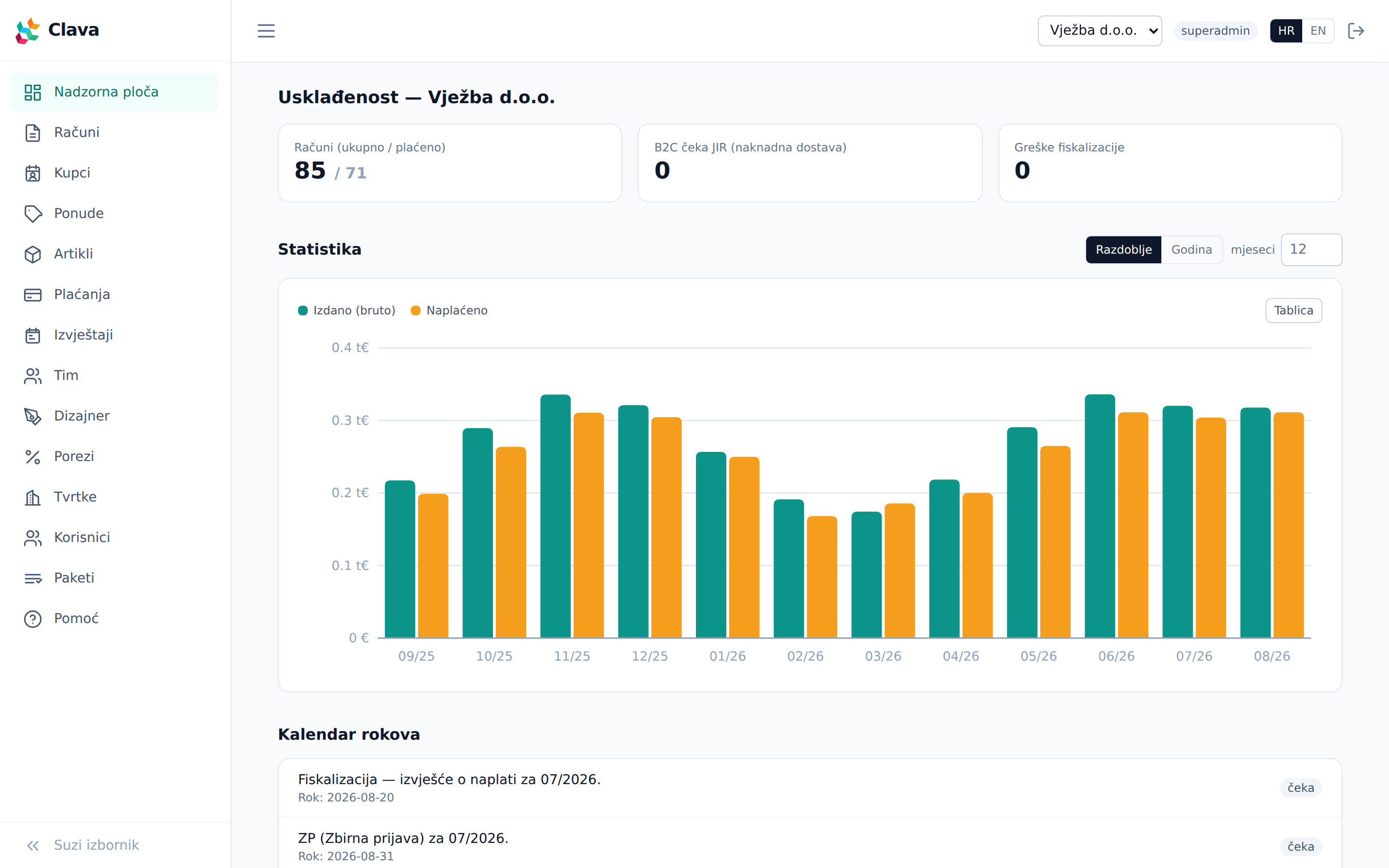Toggle Naplaćeno legend series

[x=449, y=311]
